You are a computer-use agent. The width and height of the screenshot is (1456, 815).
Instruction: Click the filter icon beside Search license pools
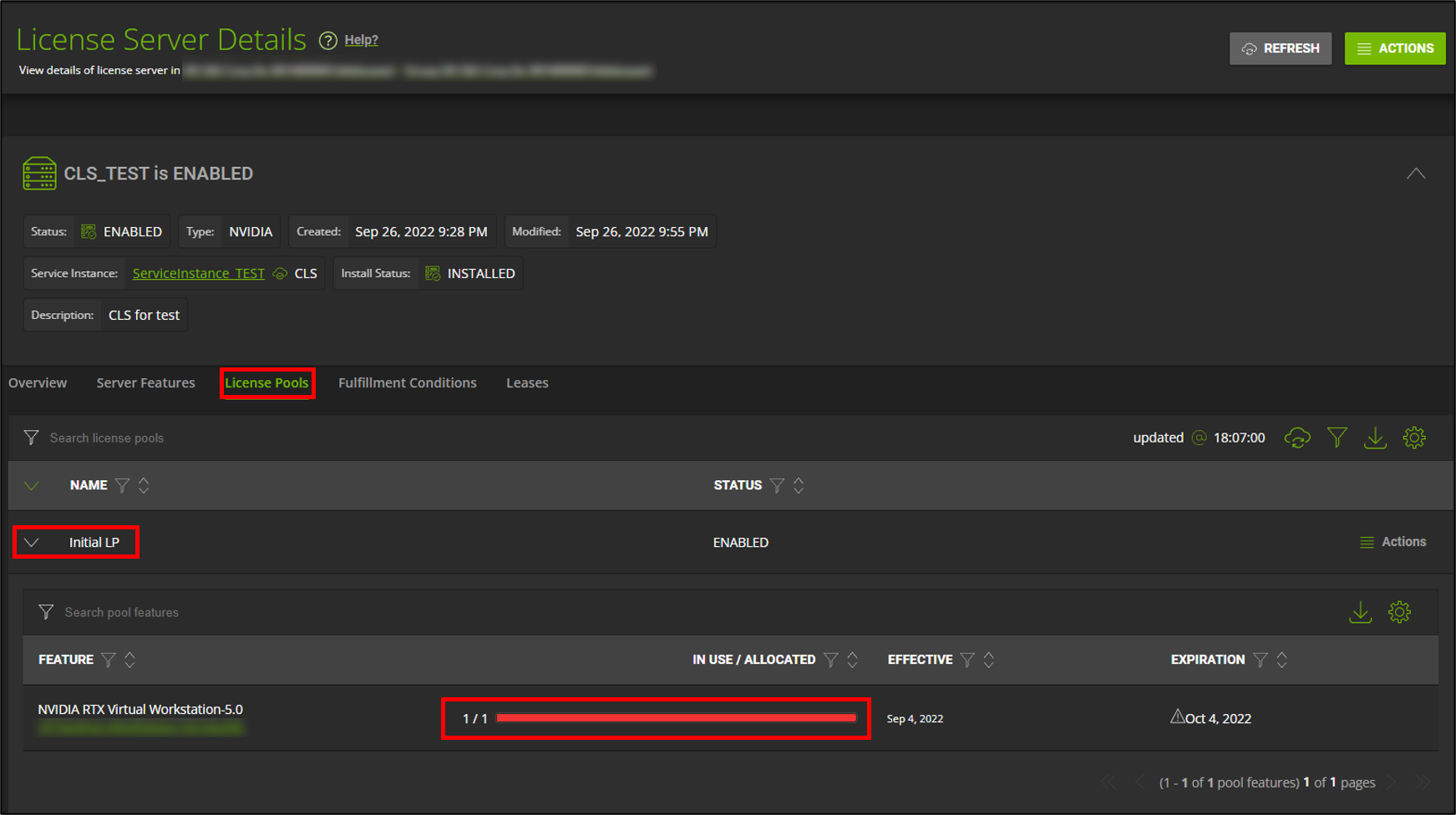[x=32, y=438]
